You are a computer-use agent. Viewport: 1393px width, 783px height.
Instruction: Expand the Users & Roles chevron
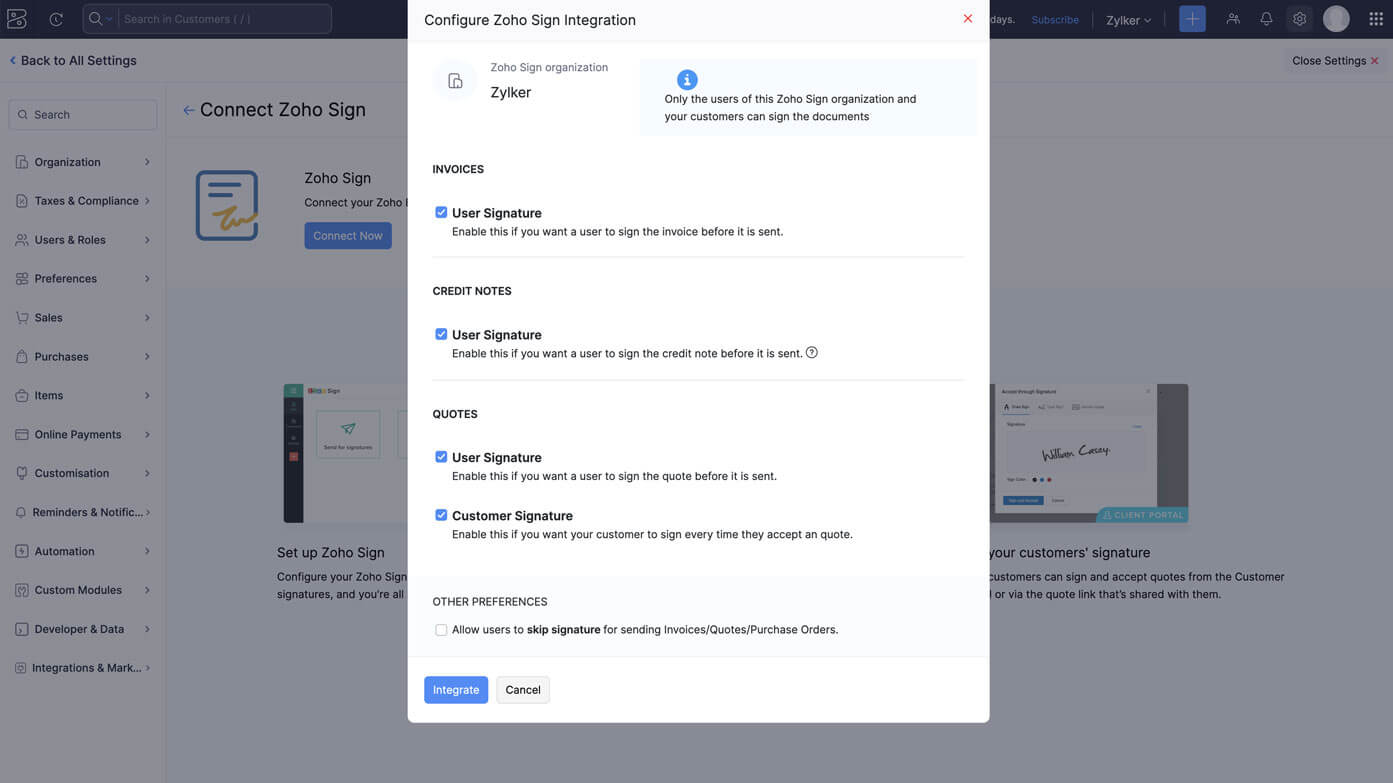[147, 240]
